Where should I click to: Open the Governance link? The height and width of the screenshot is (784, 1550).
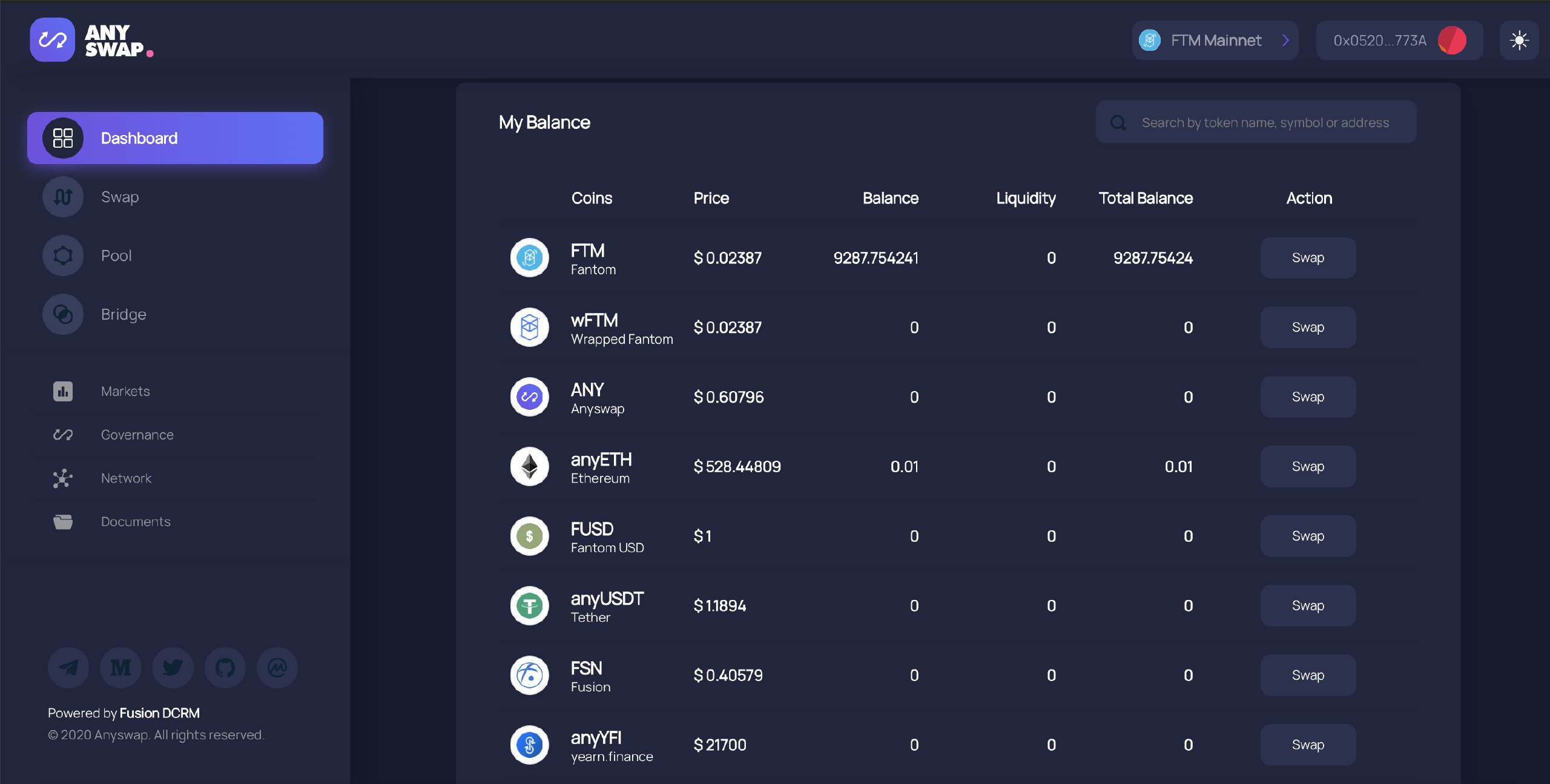click(x=137, y=435)
